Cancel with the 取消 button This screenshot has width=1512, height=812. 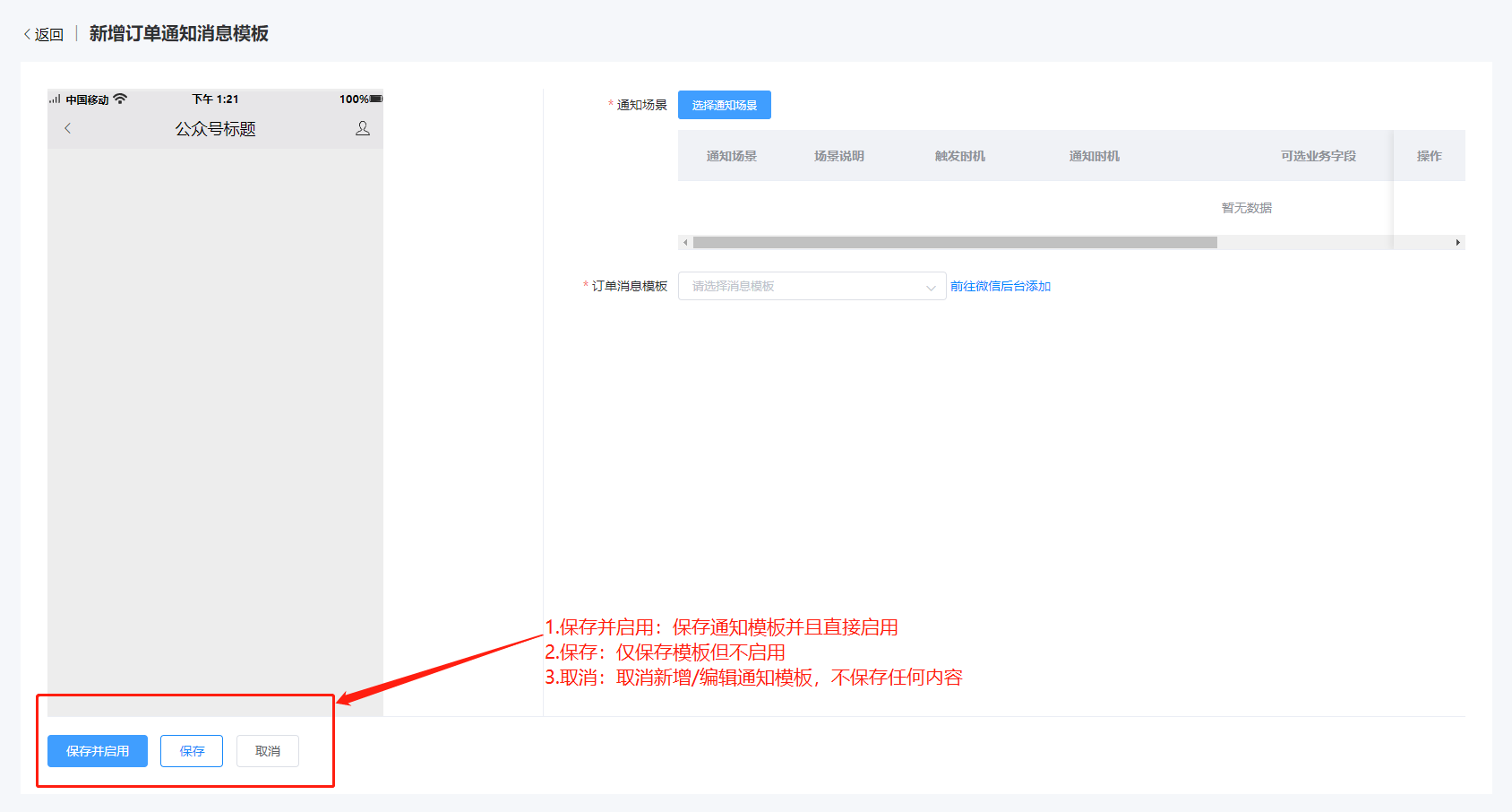tap(268, 751)
